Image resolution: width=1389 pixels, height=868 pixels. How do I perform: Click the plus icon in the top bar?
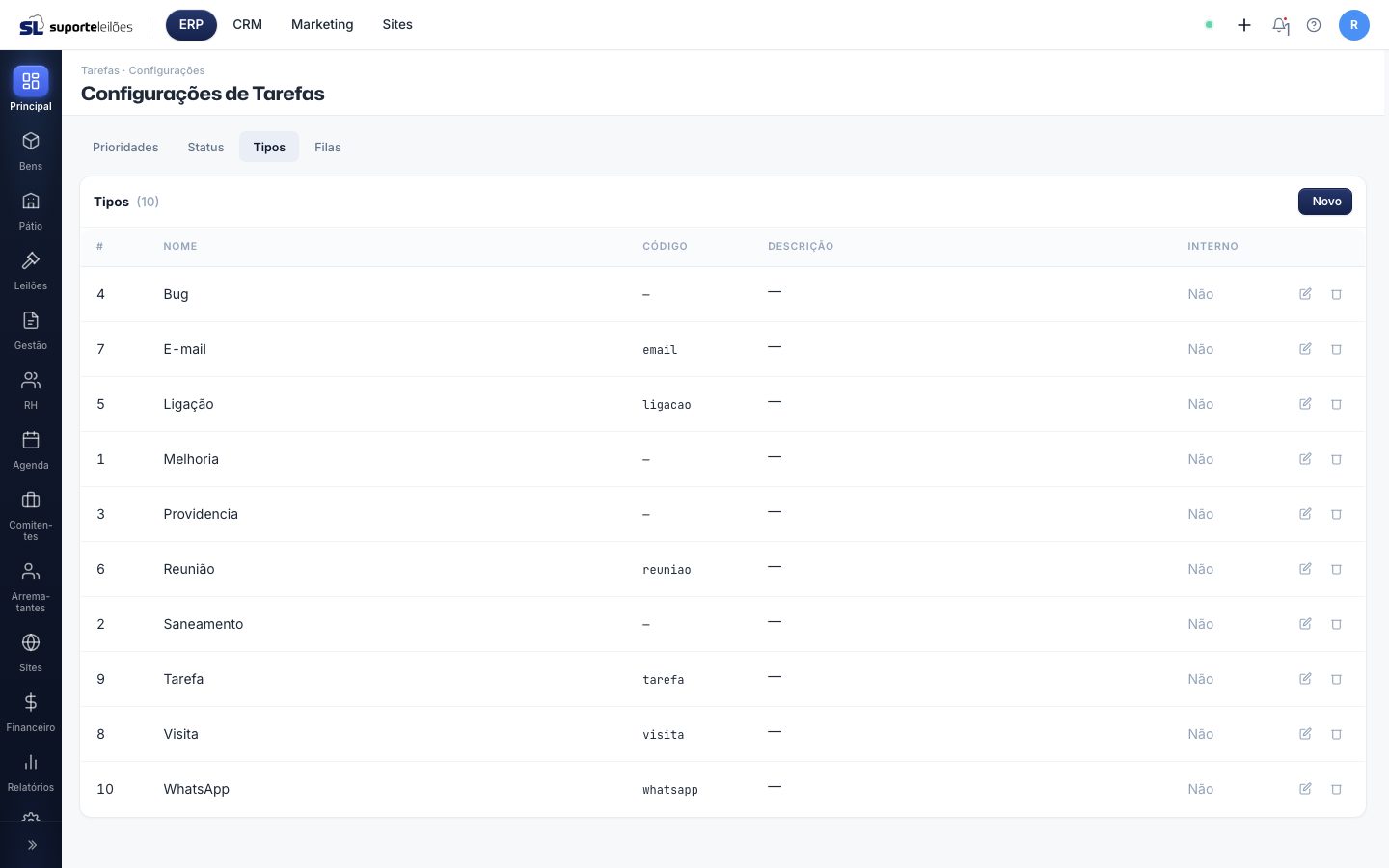pyautogui.click(x=1244, y=25)
